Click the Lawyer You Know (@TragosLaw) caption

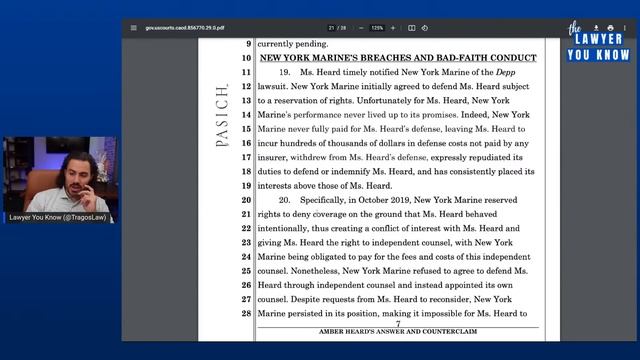click(58, 218)
